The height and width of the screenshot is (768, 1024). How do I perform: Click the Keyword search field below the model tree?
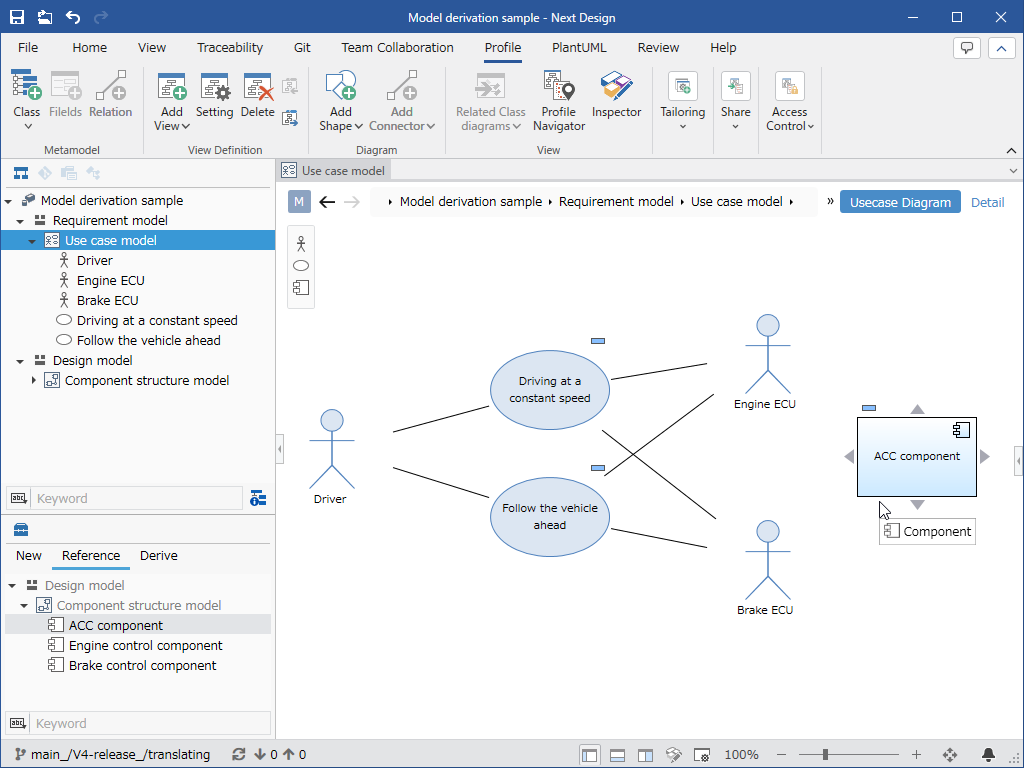click(x=135, y=498)
